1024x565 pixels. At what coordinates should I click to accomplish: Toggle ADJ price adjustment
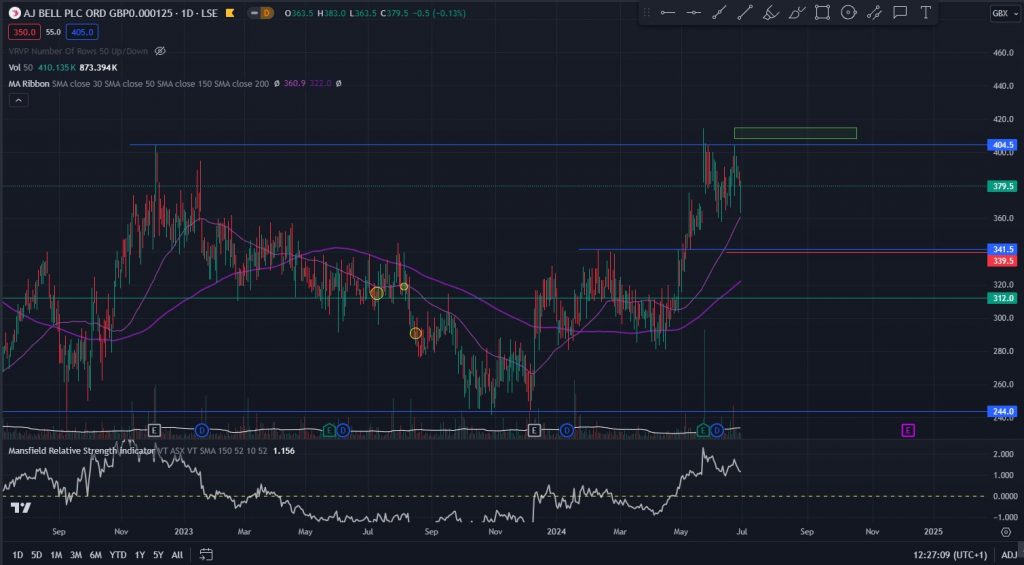tap(1009, 554)
